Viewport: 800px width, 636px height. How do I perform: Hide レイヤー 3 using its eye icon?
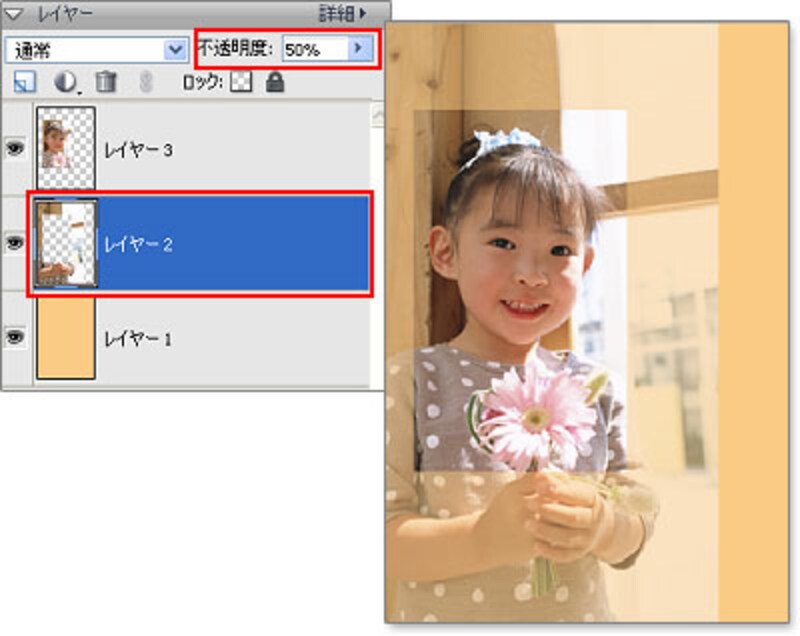(15, 148)
